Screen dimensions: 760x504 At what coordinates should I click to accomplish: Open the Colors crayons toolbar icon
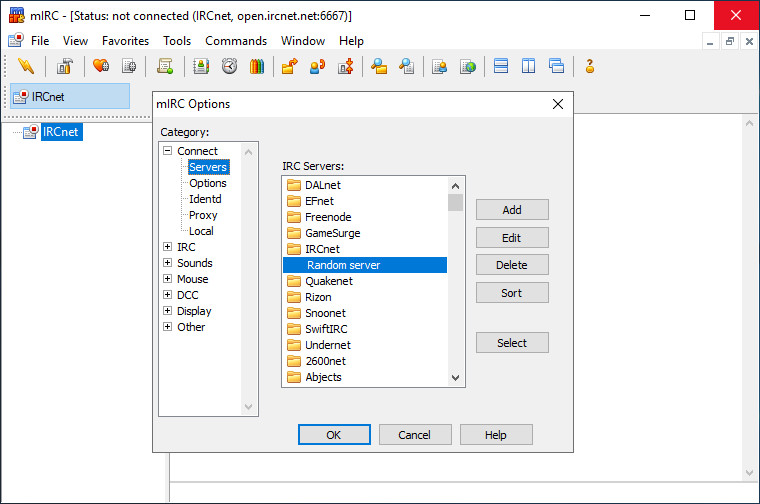[x=257, y=66]
